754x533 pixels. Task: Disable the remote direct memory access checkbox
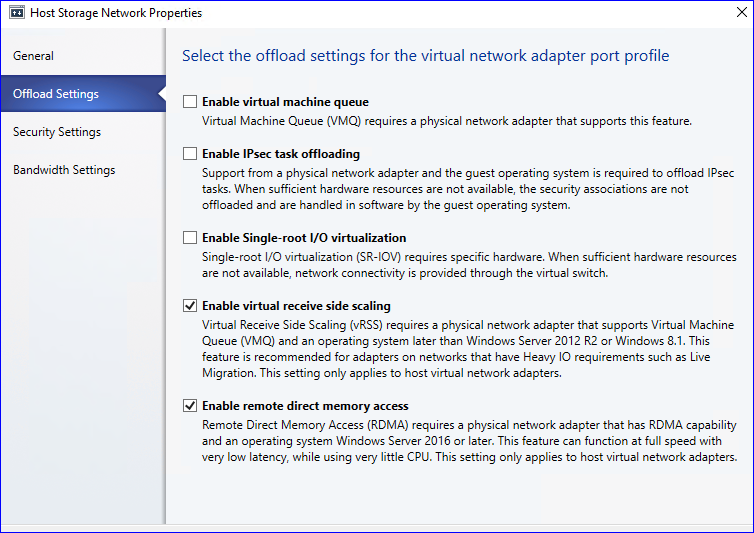(x=190, y=406)
